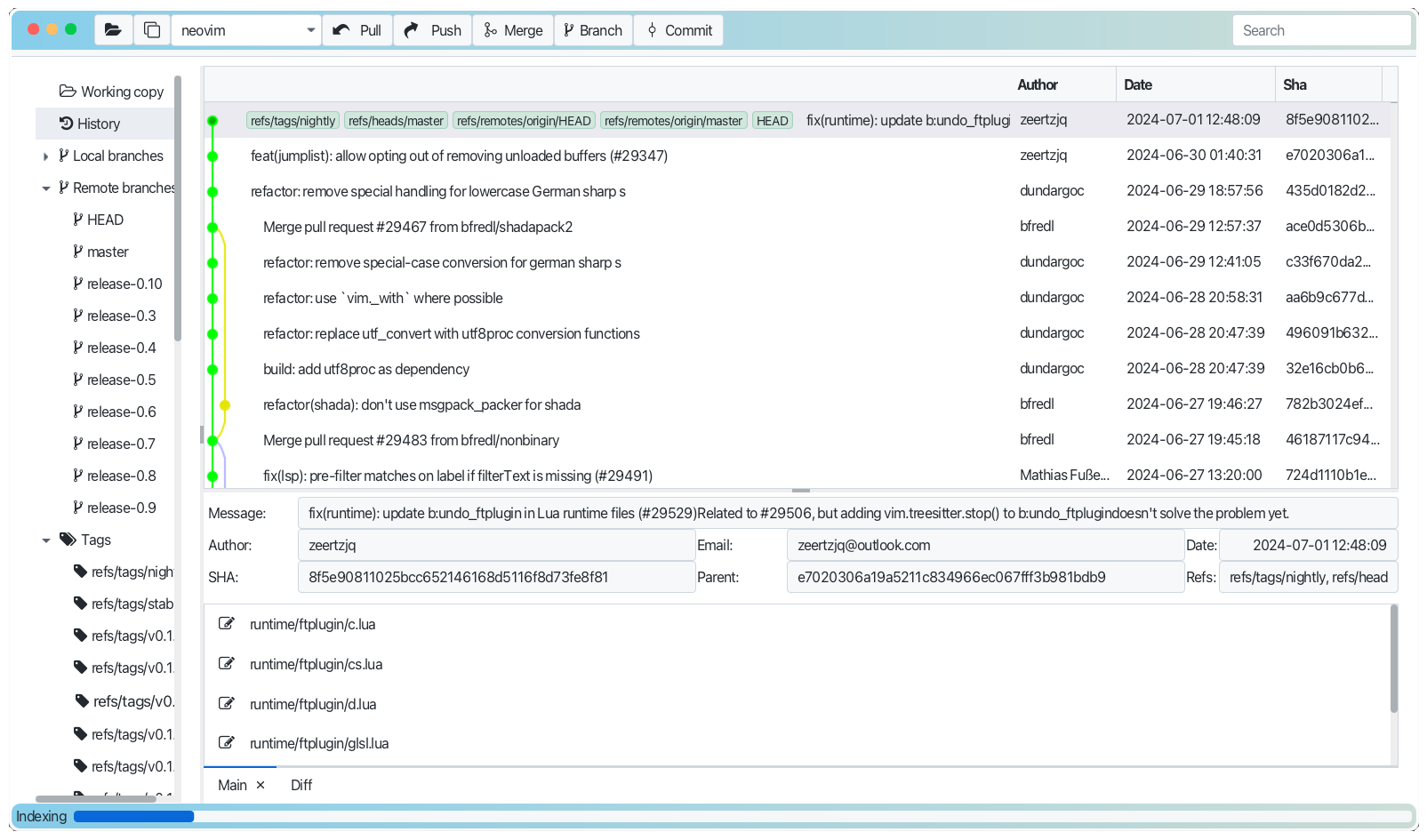Viewport: 1427px width, 840px height.
Task: Select remote branch release-0.9
Action: point(121,508)
